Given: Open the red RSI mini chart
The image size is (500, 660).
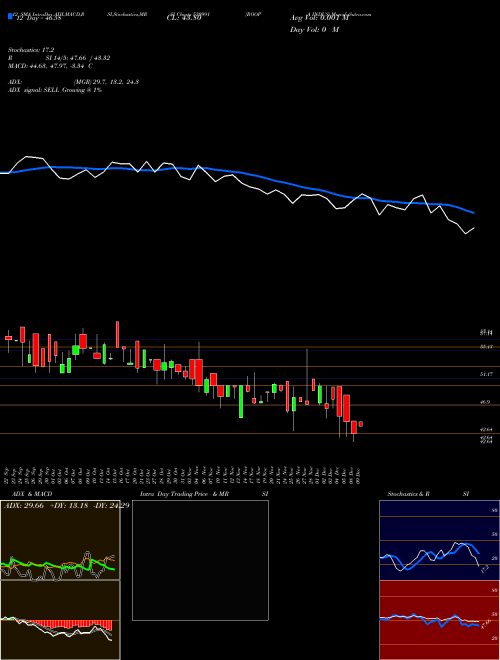Looking at the screenshot, I should pyautogui.click(x=439, y=620).
